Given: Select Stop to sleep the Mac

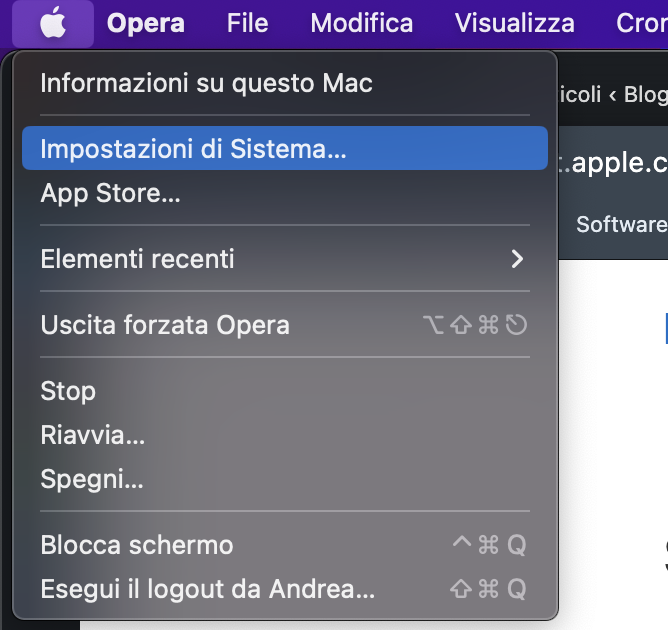Looking at the screenshot, I should (285, 391).
